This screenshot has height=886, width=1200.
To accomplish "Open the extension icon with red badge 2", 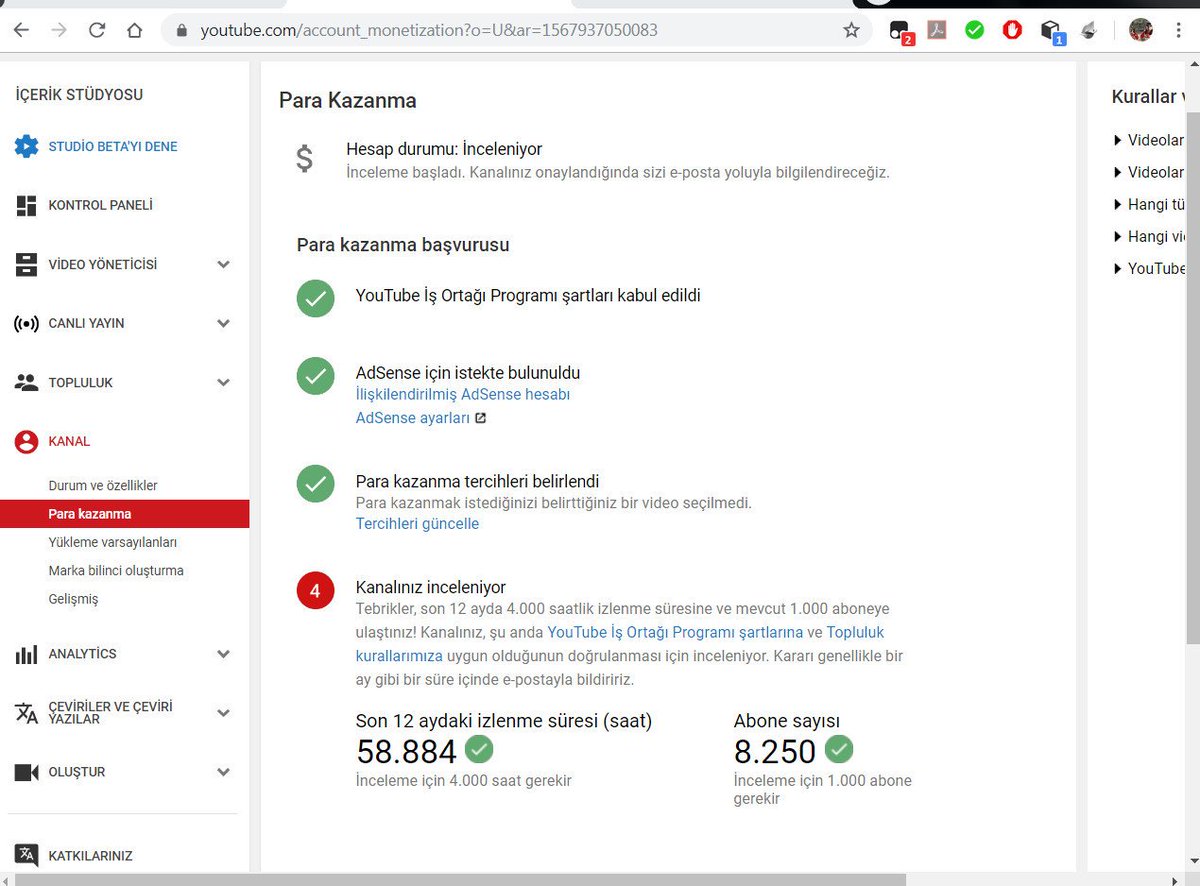I will click(x=900, y=32).
